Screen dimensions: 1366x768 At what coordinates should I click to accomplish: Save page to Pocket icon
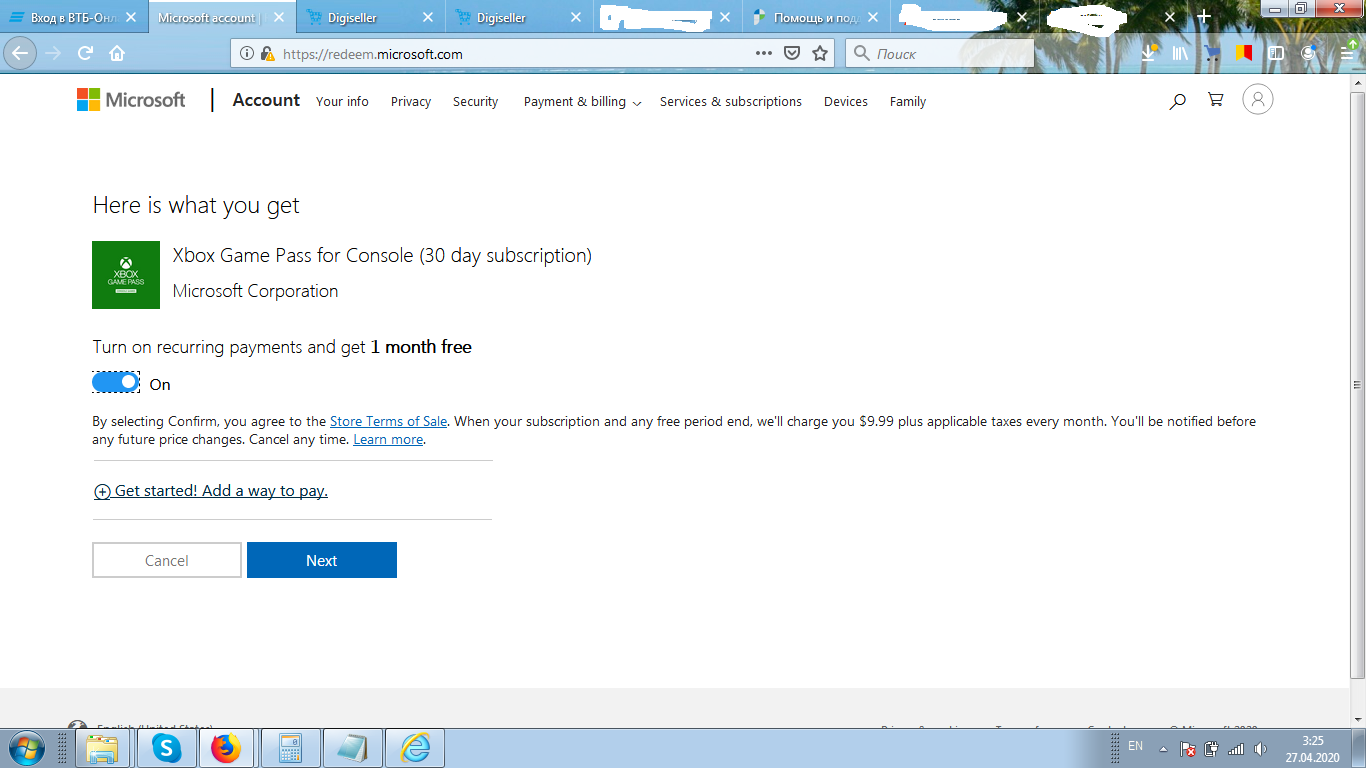791,54
